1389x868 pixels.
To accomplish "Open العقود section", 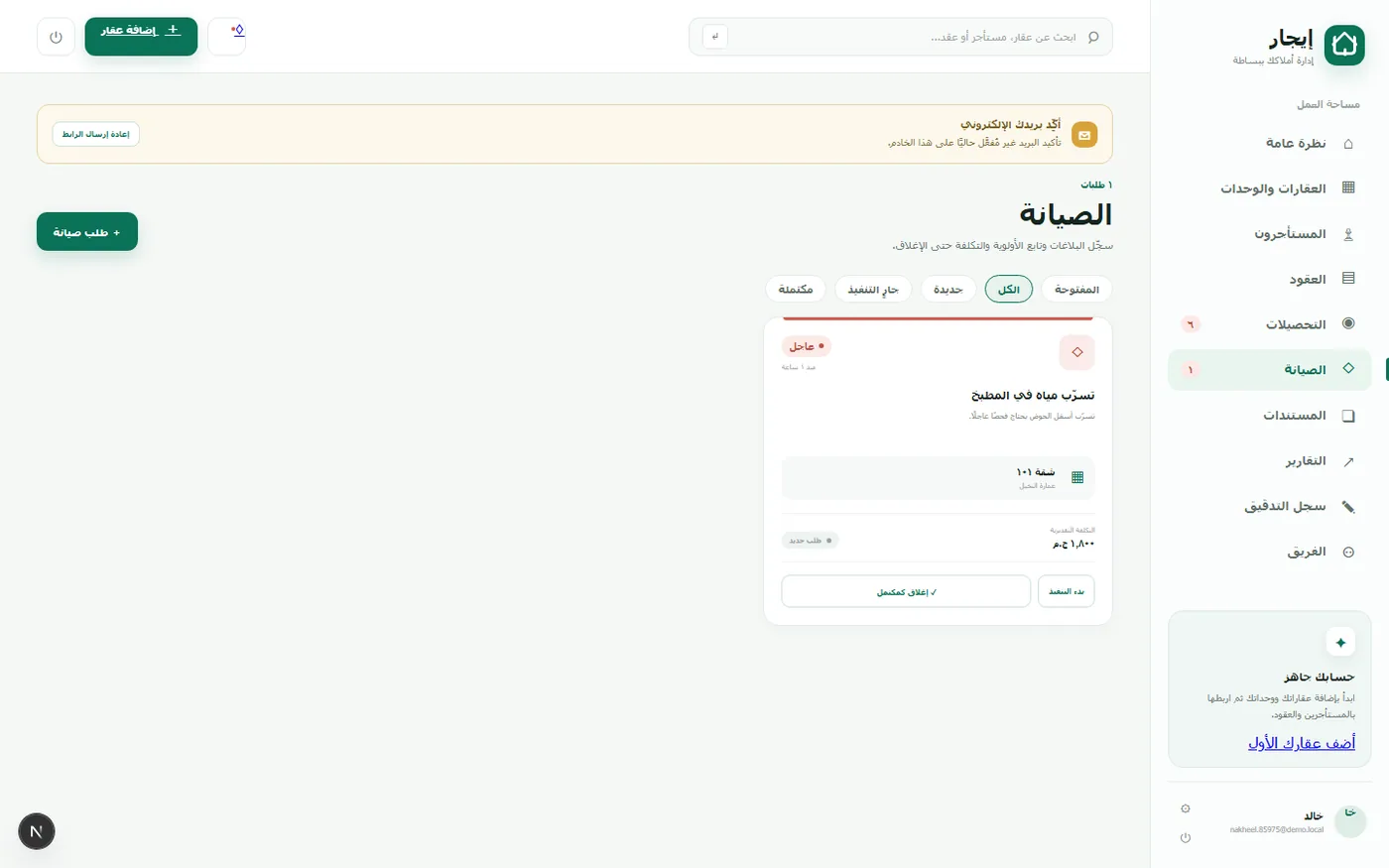I will 1270,280.
